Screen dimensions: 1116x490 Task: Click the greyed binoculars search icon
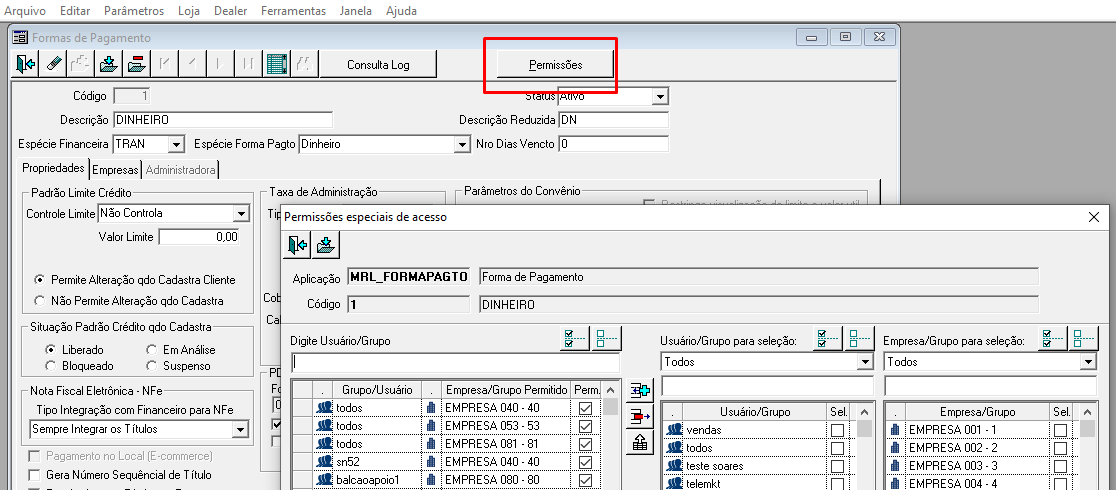click(303, 64)
